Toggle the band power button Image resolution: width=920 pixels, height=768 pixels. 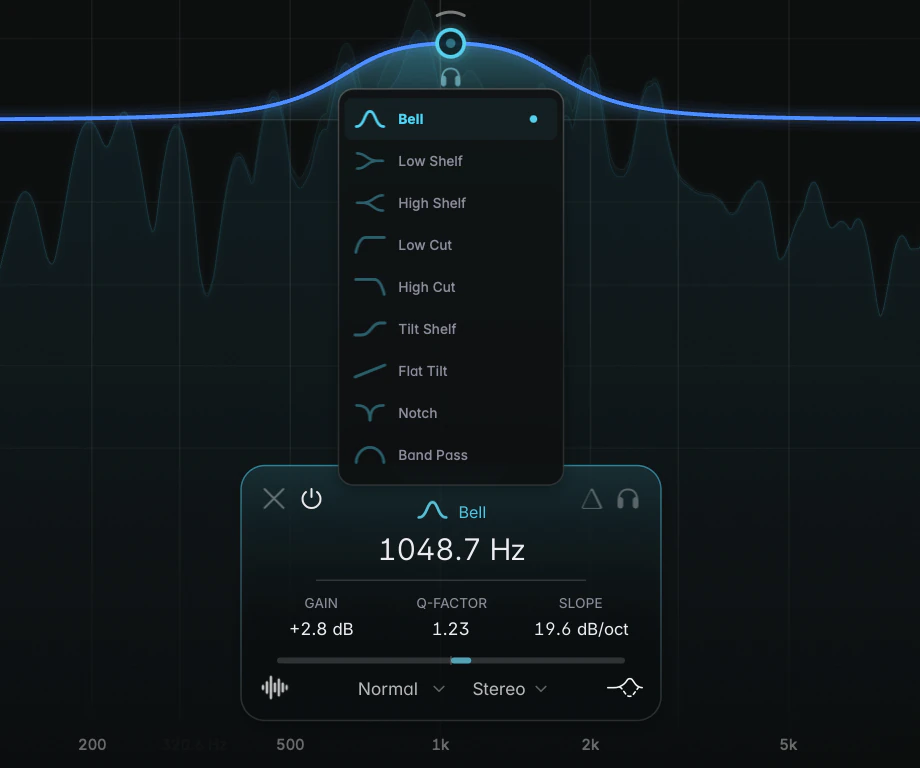(x=311, y=499)
